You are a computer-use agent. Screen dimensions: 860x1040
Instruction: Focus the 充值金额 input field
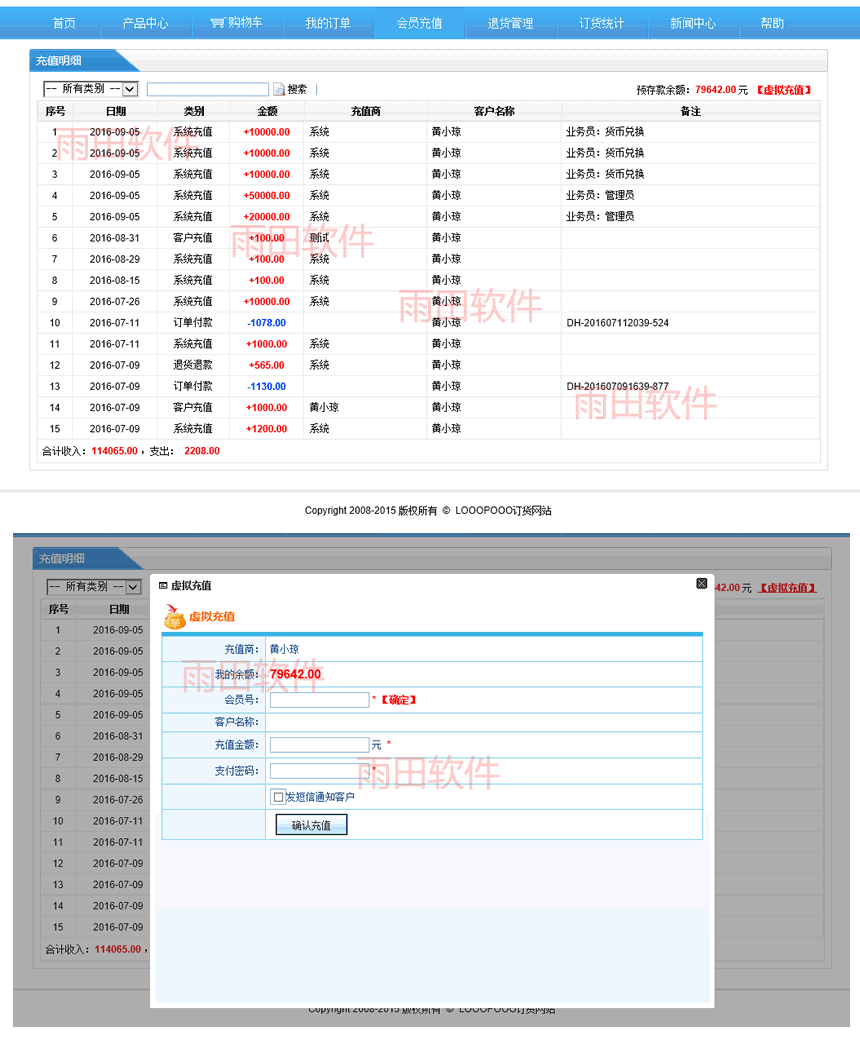pyautogui.click(x=320, y=745)
